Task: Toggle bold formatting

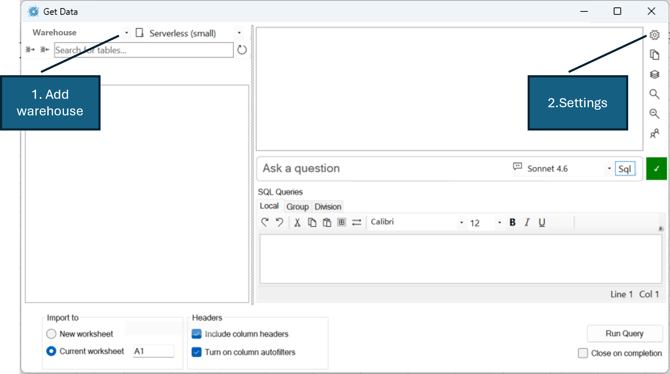Action: pos(512,222)
